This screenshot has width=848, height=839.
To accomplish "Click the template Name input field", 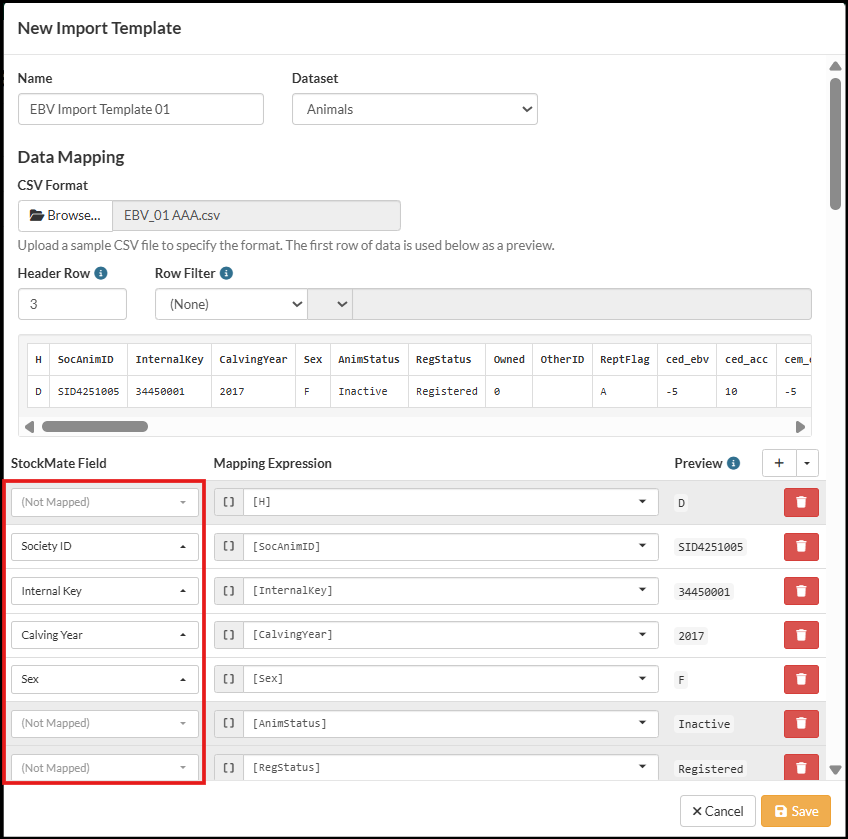I will coord(141,109).
